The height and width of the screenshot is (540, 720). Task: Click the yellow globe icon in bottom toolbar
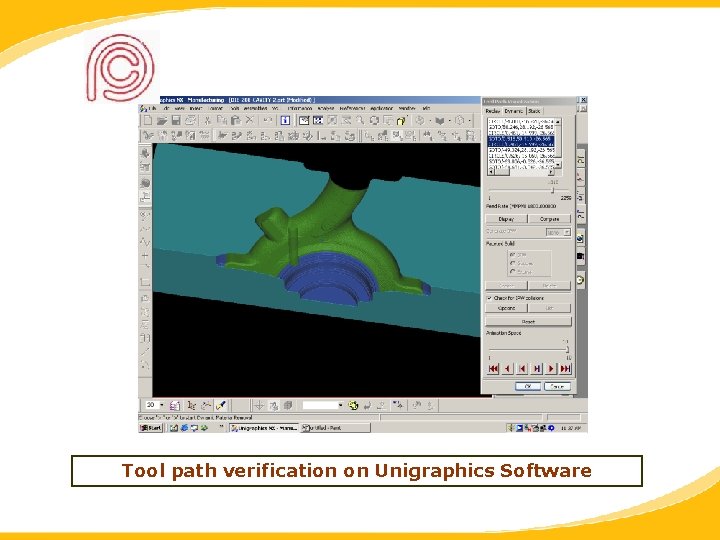click(353, 405)
